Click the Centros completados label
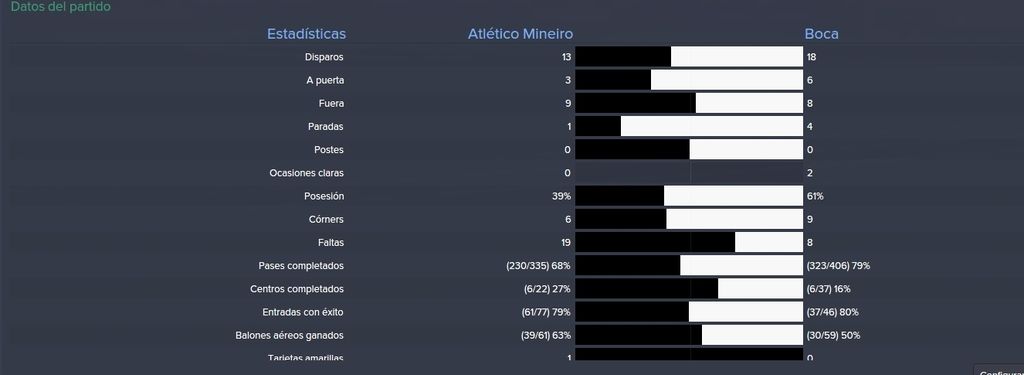 click(x=297, y=289)
